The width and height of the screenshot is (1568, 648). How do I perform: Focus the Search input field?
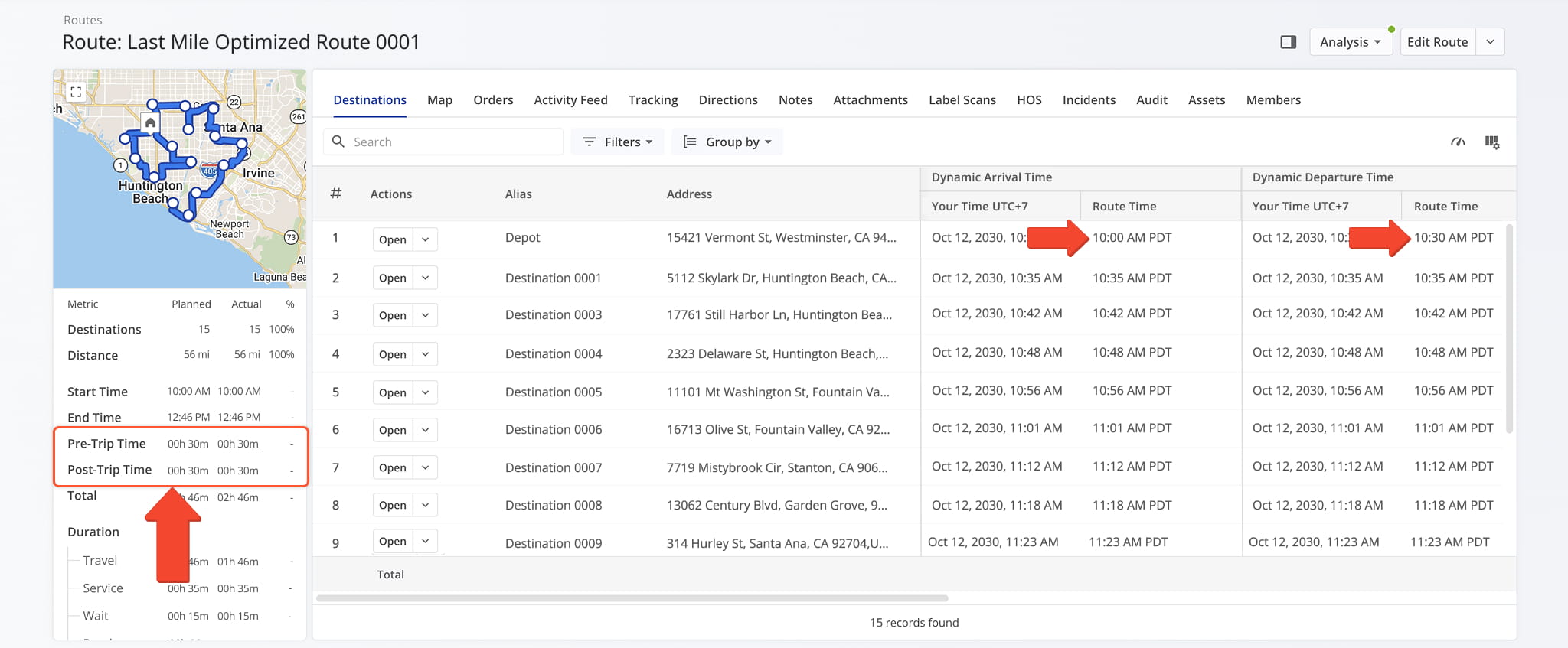443,142
